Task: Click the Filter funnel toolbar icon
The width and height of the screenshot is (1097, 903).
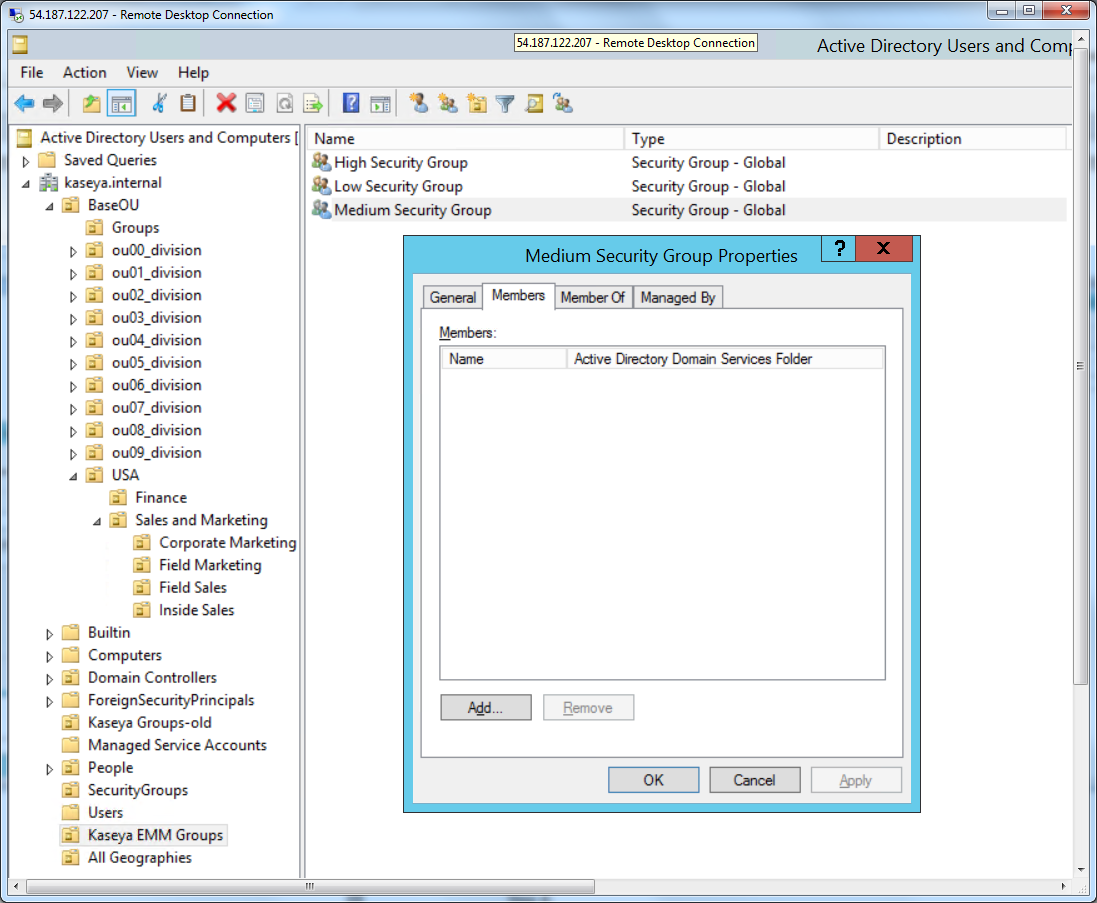Action: (x=505, y=103)
